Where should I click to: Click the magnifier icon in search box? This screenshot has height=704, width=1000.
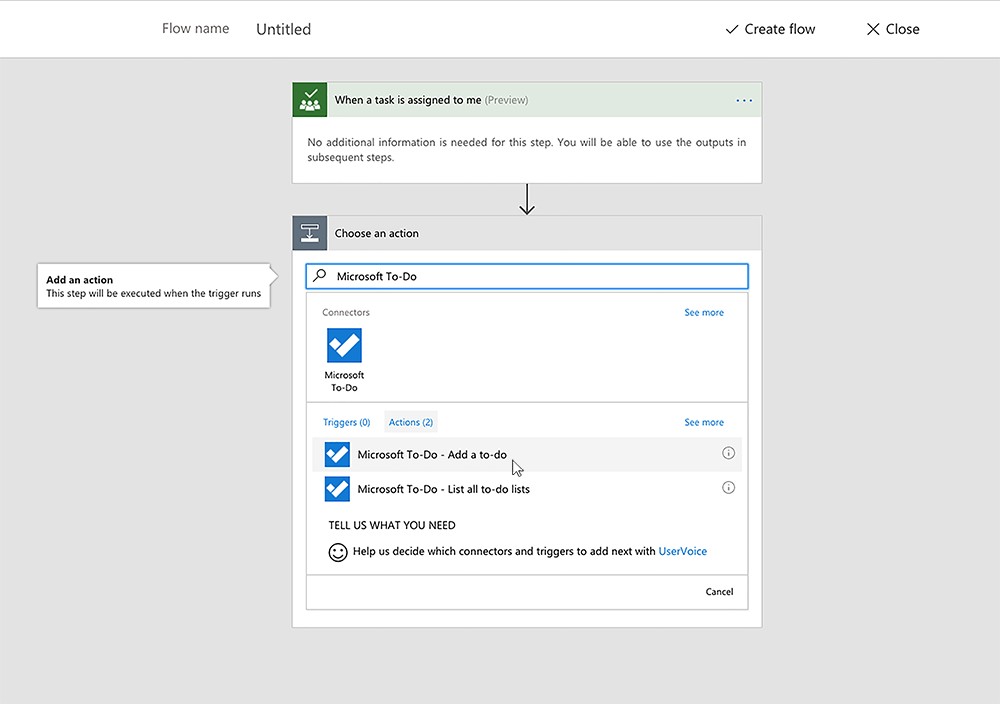[320, 276]
